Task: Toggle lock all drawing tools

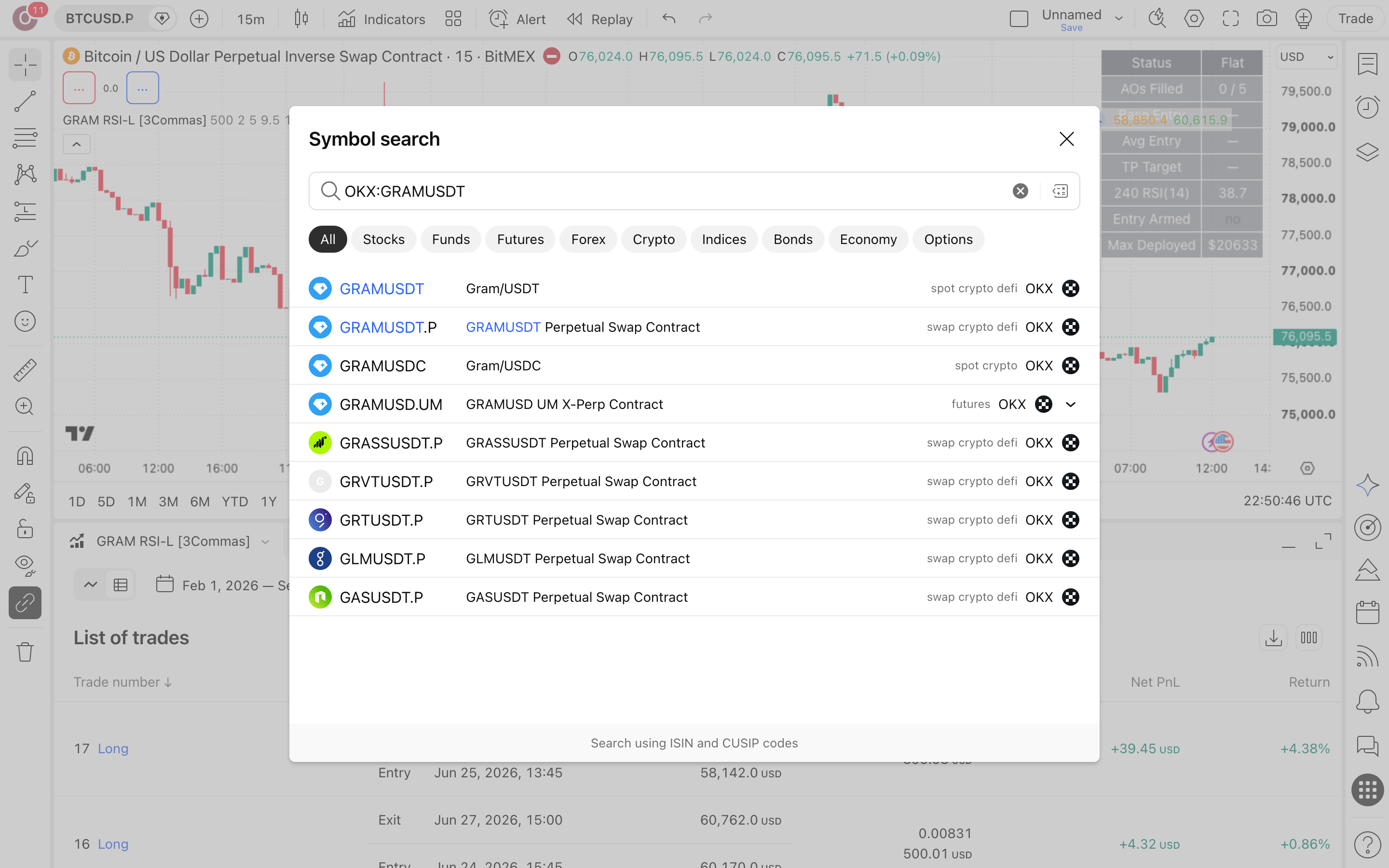Action: coord(25,529)
